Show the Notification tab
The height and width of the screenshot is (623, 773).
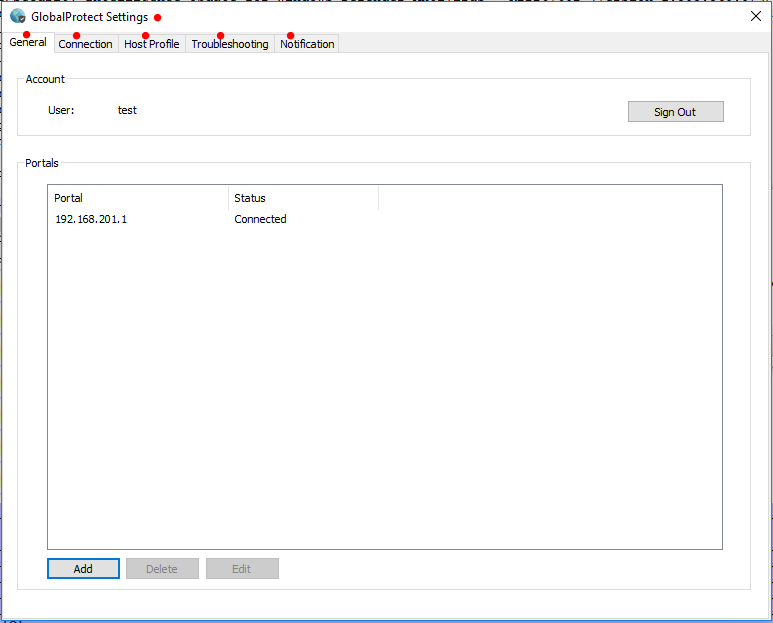point(307,44)
